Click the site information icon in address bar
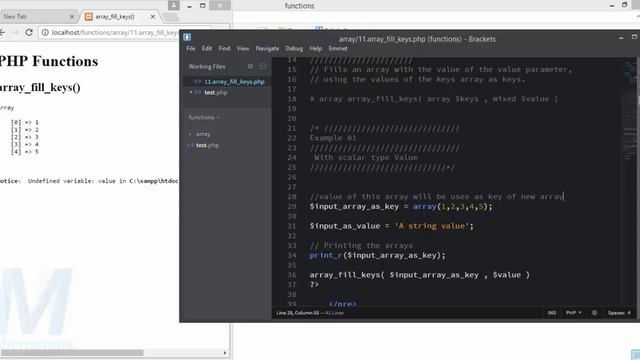Image resolution: width=640 pixels, height=360 pixels. coord(45,32)
